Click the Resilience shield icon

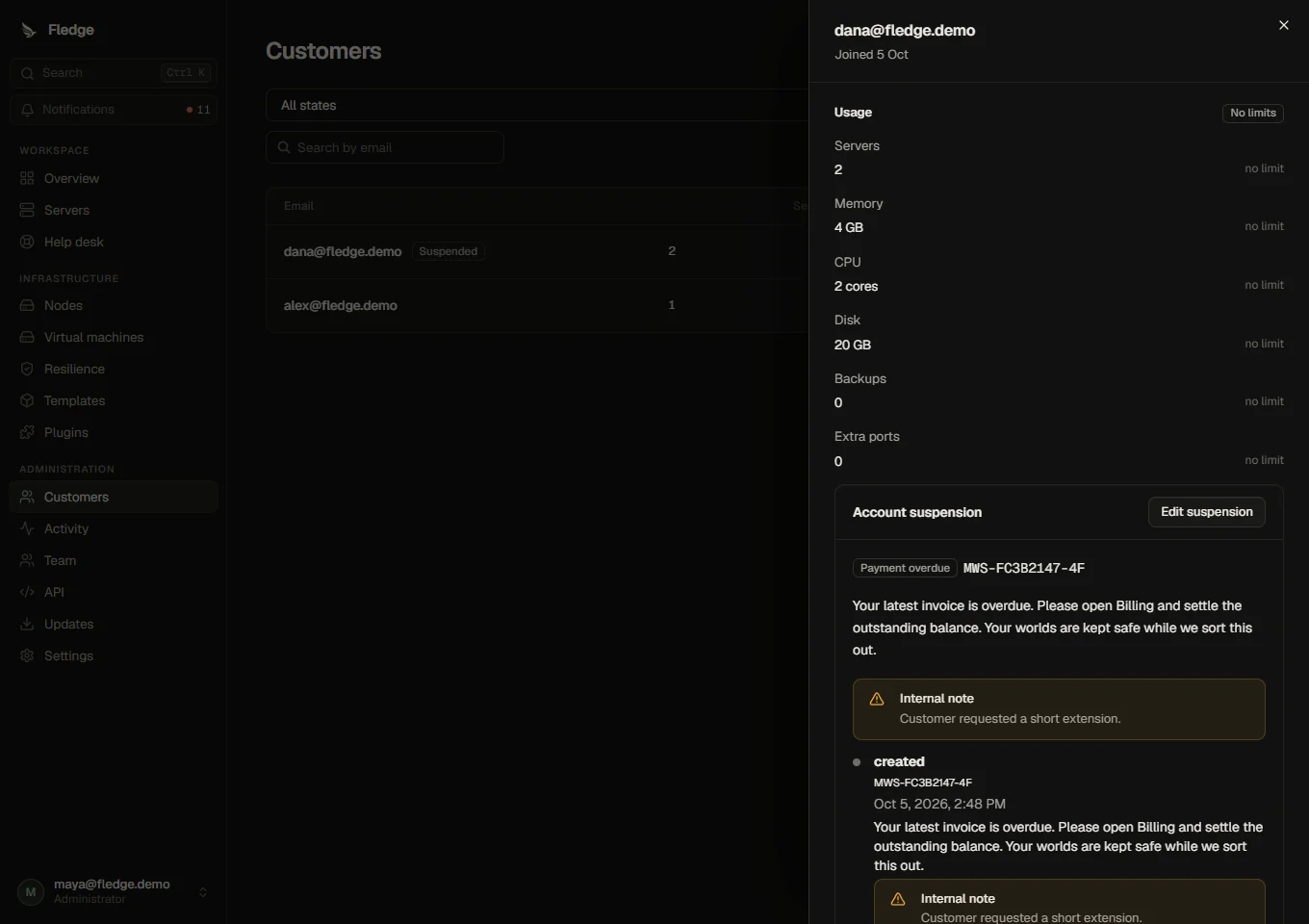(27, 369)
